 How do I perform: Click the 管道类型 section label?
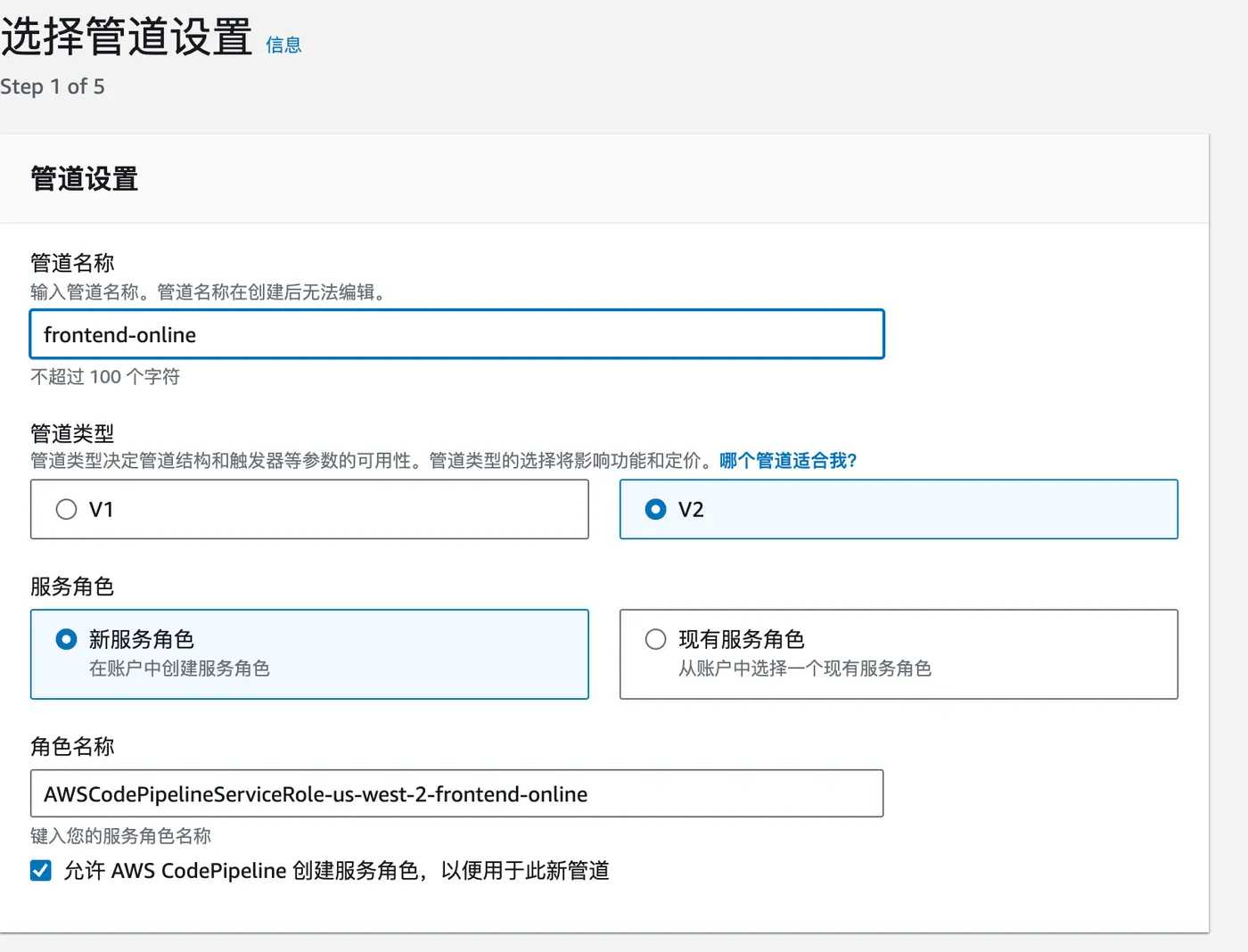[72, 433]
